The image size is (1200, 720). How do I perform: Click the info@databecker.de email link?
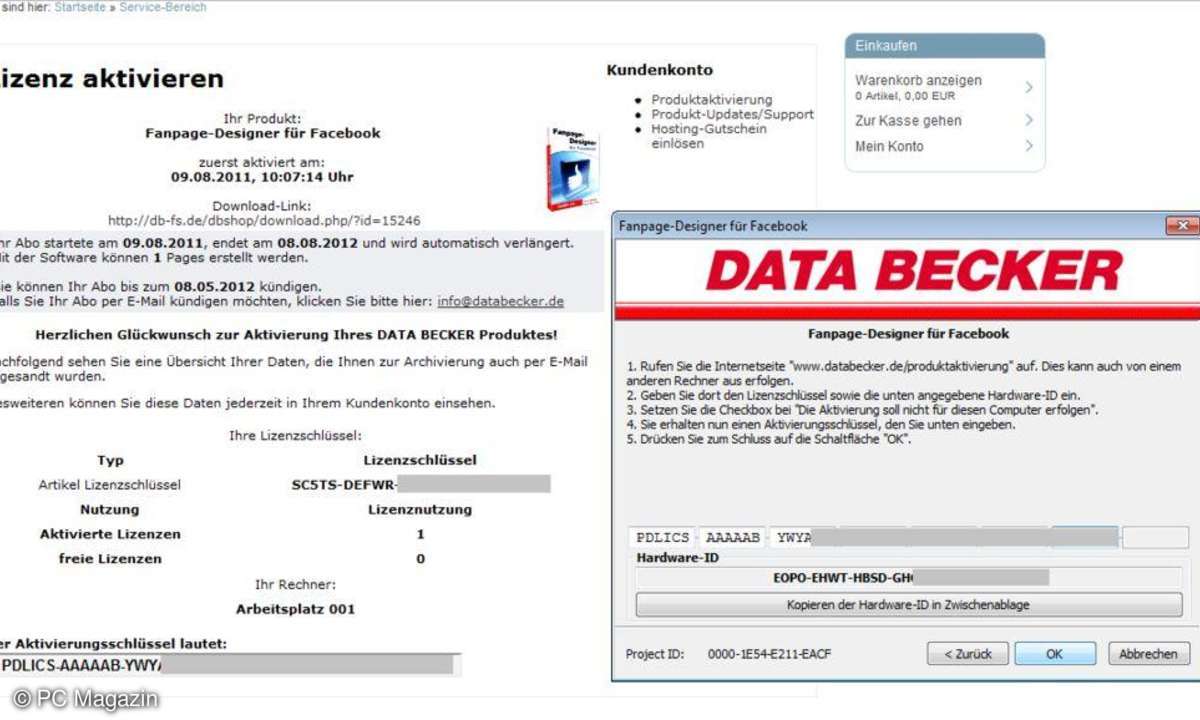500,301
